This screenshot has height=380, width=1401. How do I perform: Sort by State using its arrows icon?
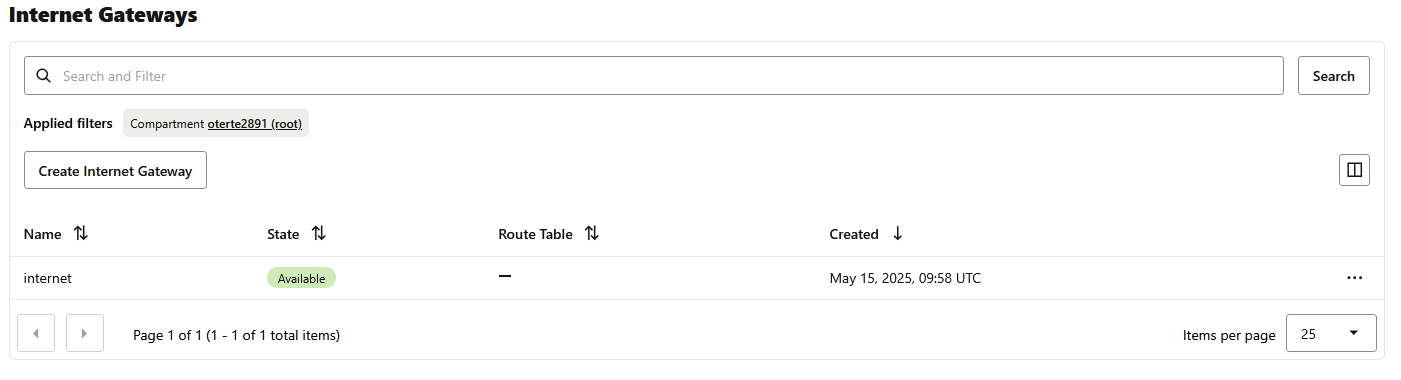[x=318, y=233]
